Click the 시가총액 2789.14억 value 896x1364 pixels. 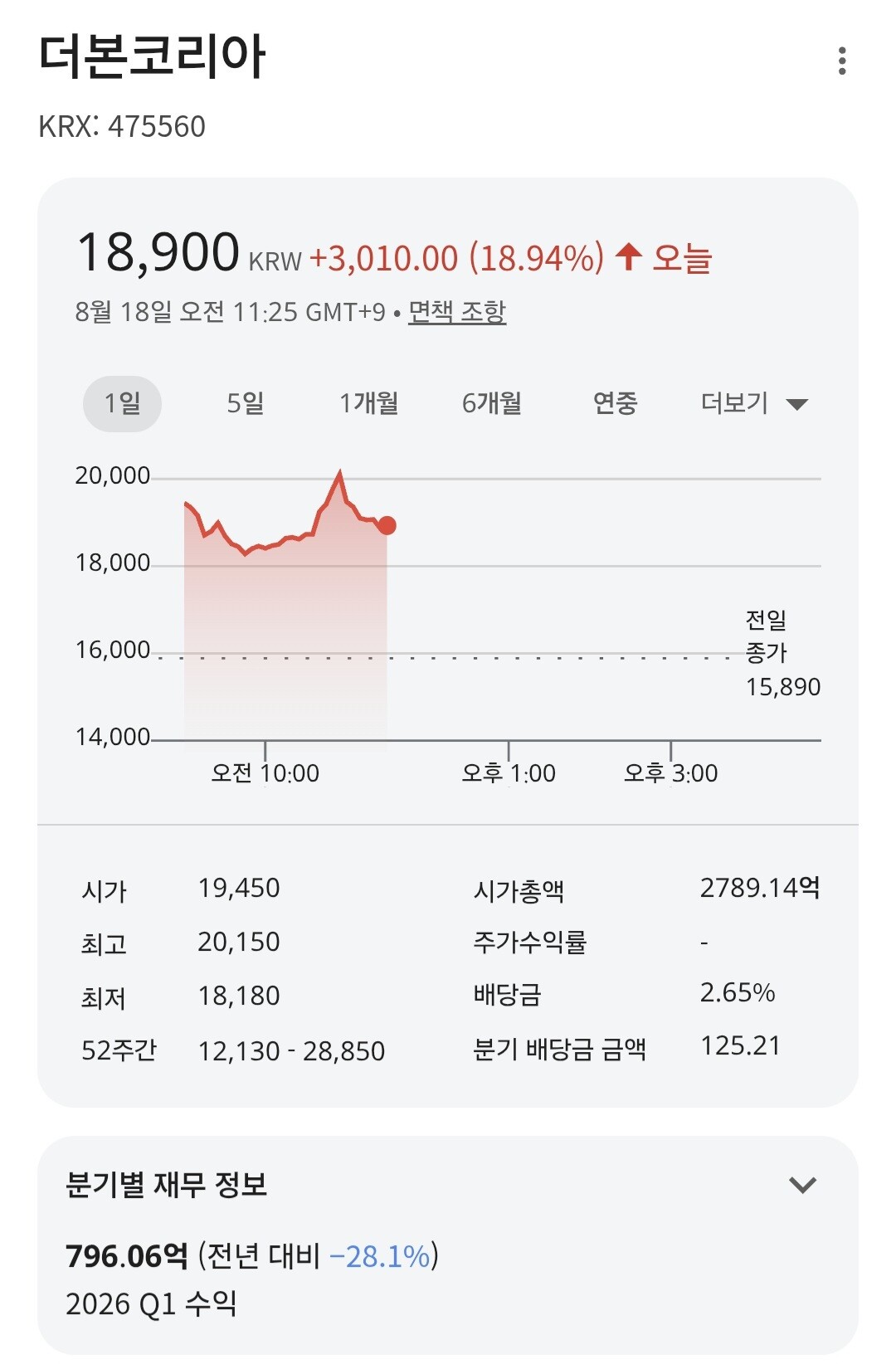760,889
